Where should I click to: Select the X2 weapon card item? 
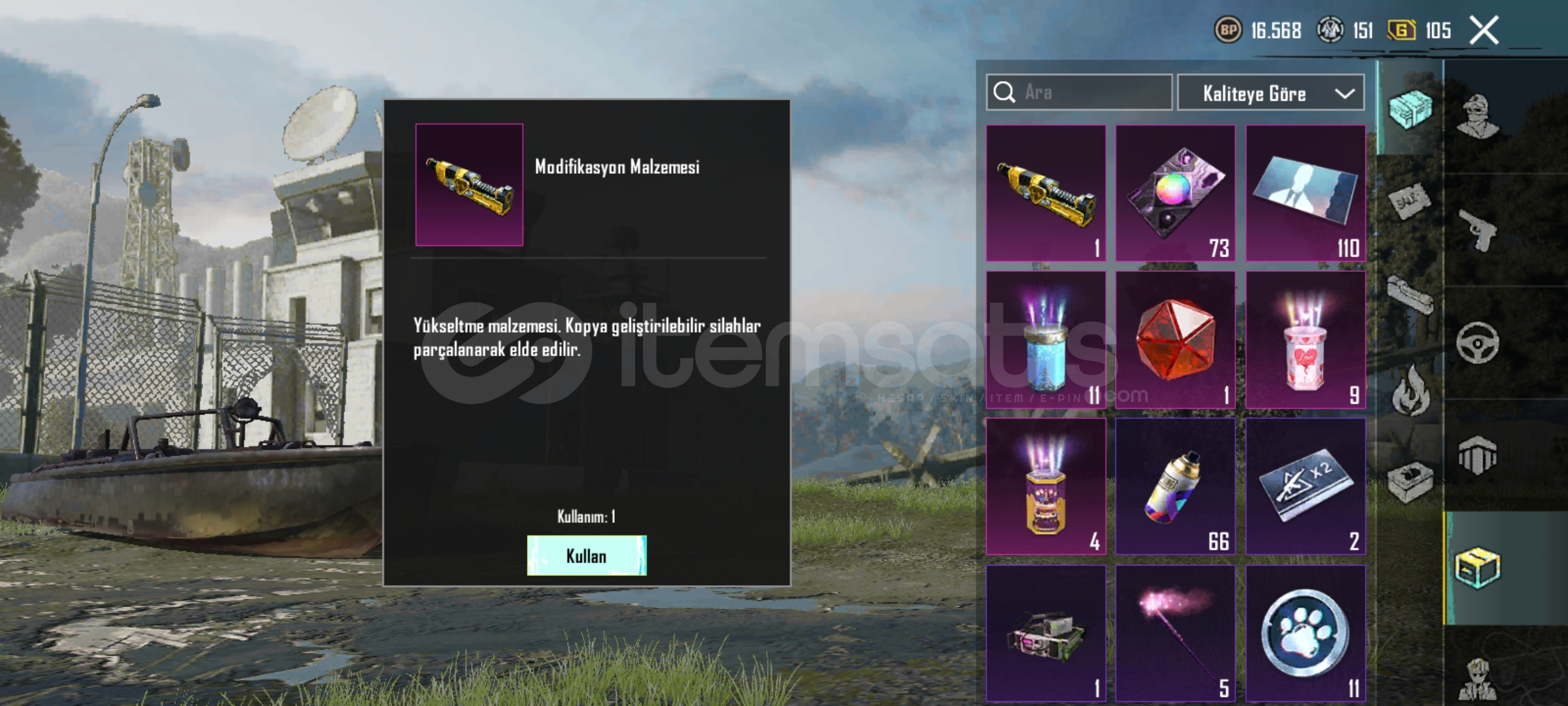pyautogui.click(x=1305, y=486)
